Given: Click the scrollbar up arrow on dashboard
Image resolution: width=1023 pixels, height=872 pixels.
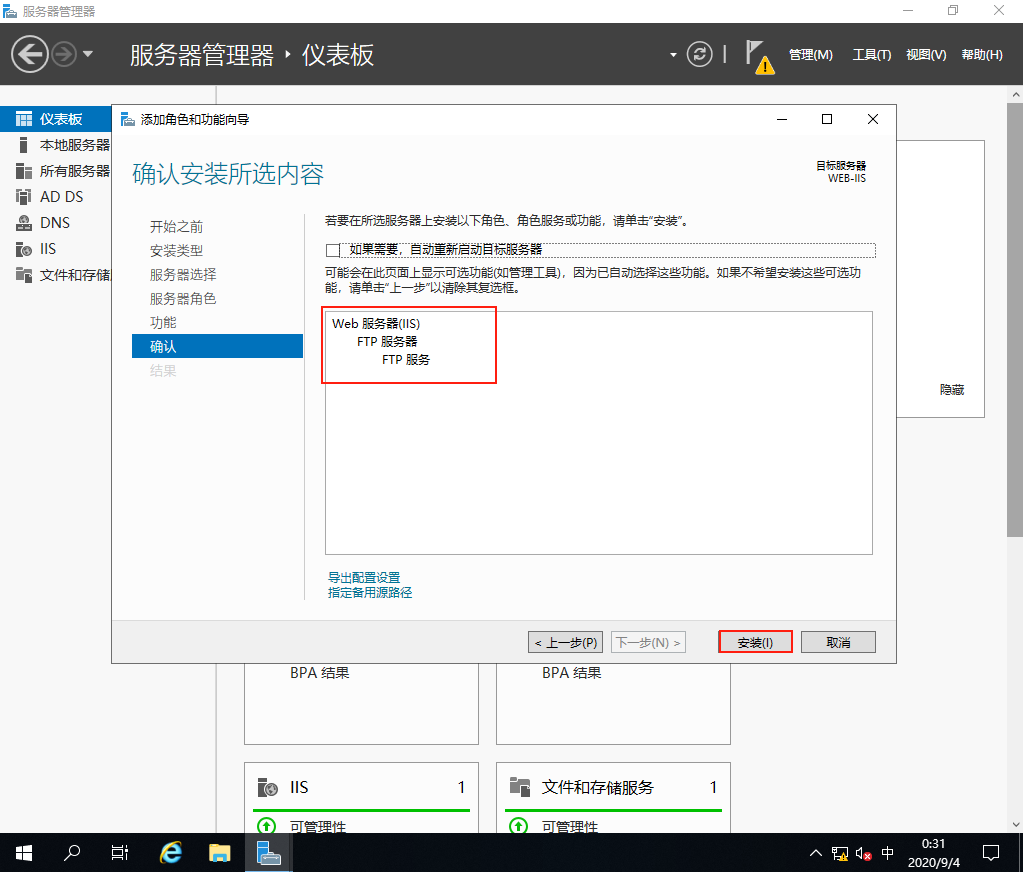Looking at the screenshot, I should (1015, 95).
